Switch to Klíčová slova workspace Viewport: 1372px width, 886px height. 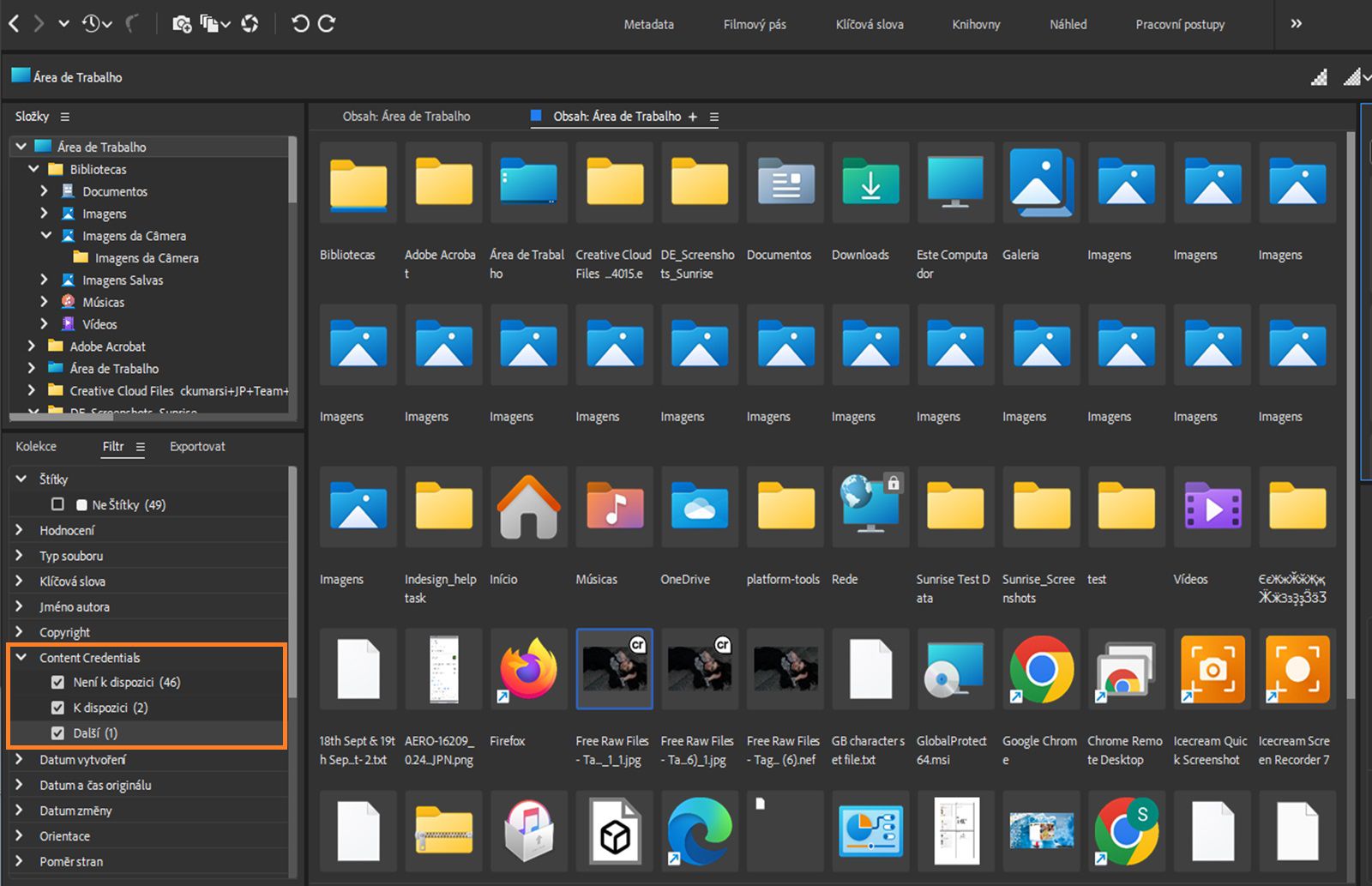(870, 24)
